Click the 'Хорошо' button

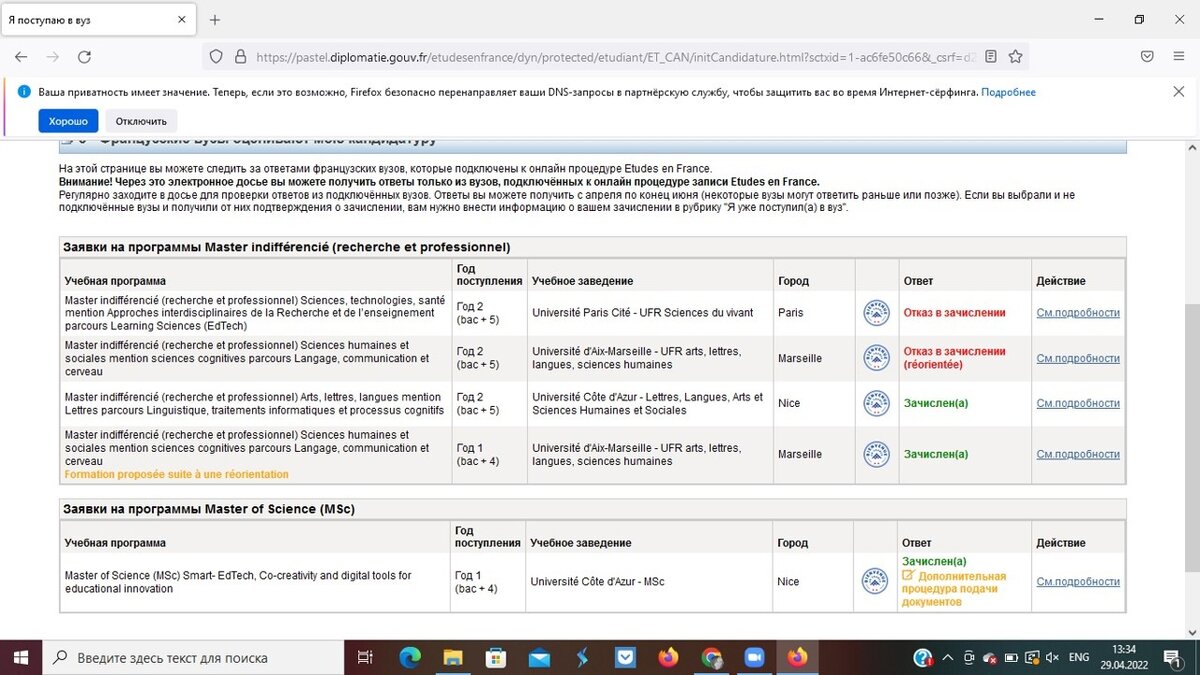coord(68,121)
